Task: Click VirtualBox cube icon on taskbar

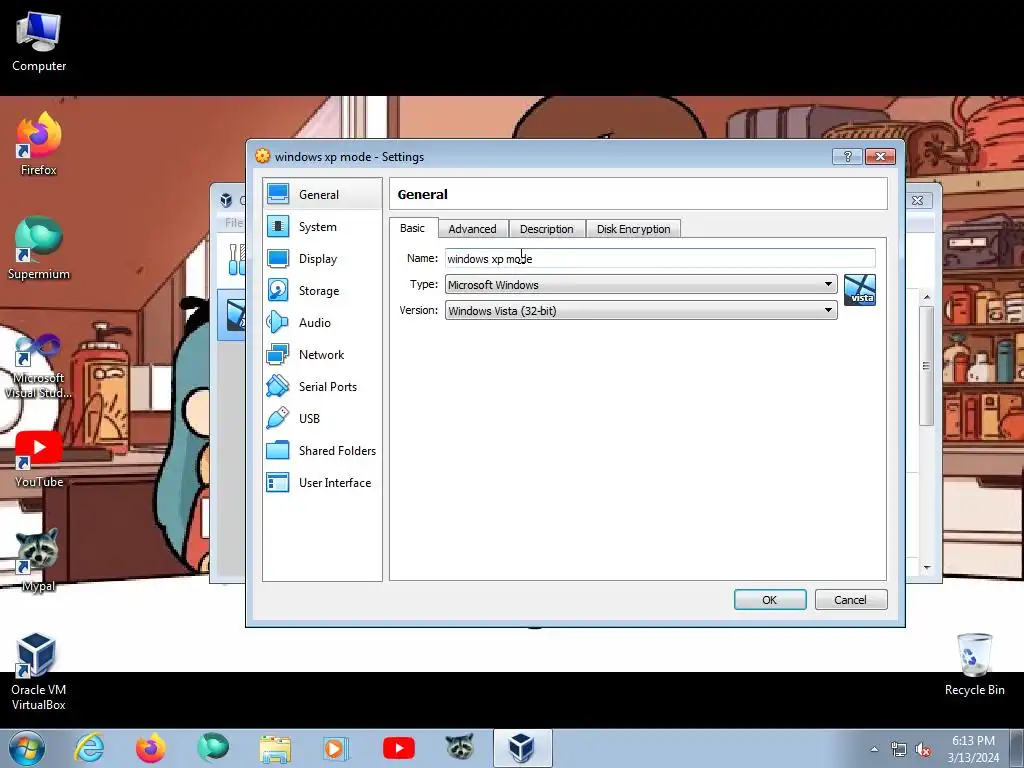Action: pyautogui.click(x=522, y=748)
